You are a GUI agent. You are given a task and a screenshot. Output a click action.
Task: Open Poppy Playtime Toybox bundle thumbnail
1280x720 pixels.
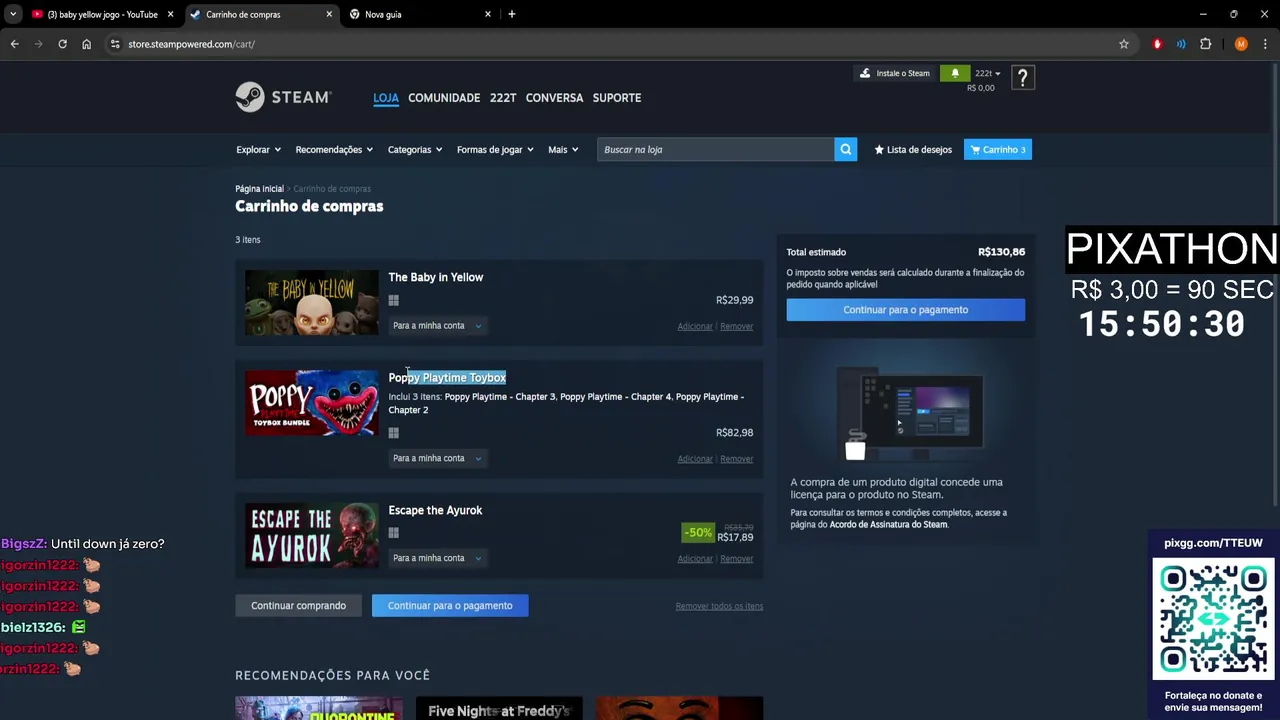[x=312, y=403]
